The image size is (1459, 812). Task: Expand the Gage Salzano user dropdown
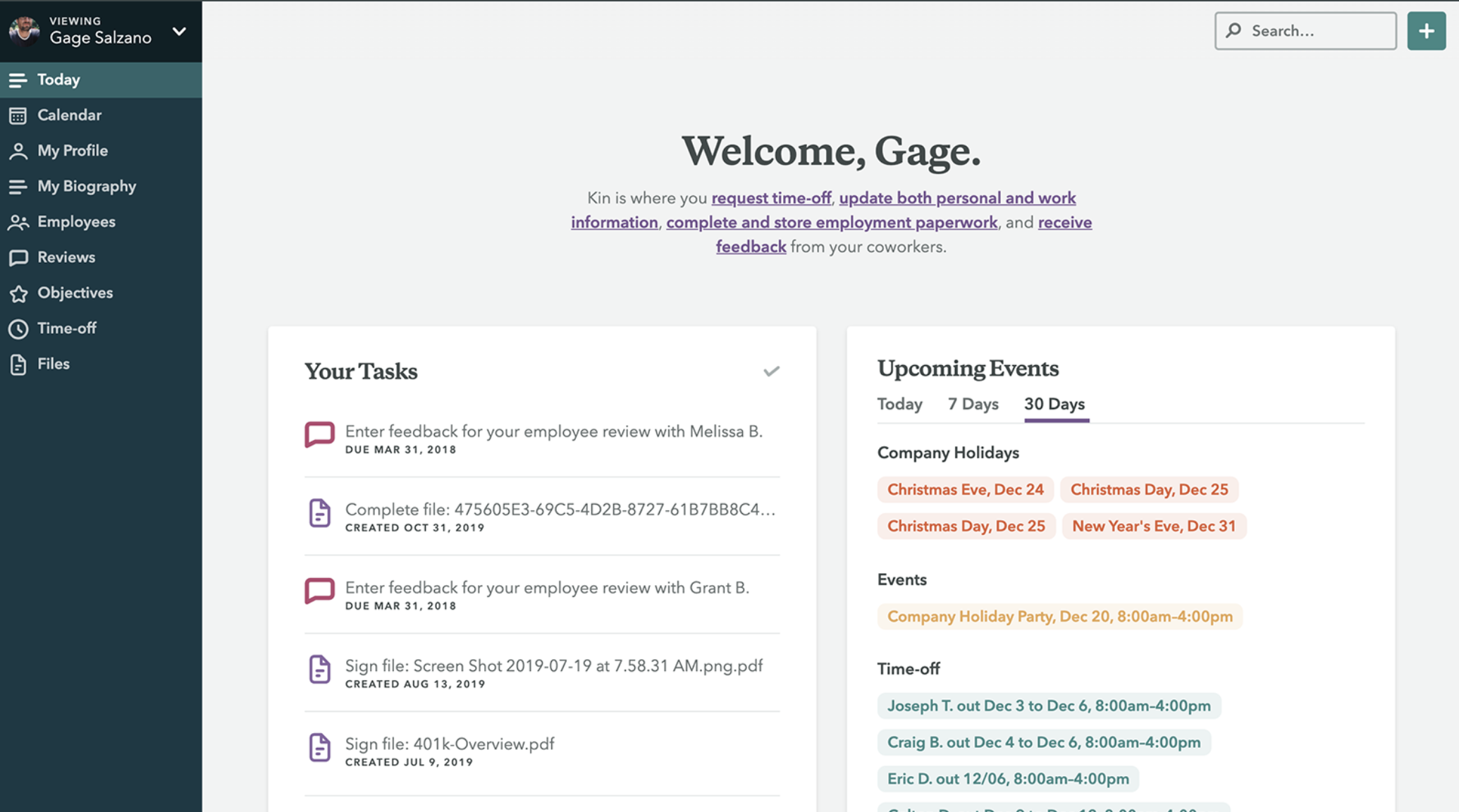click(179, 31)
